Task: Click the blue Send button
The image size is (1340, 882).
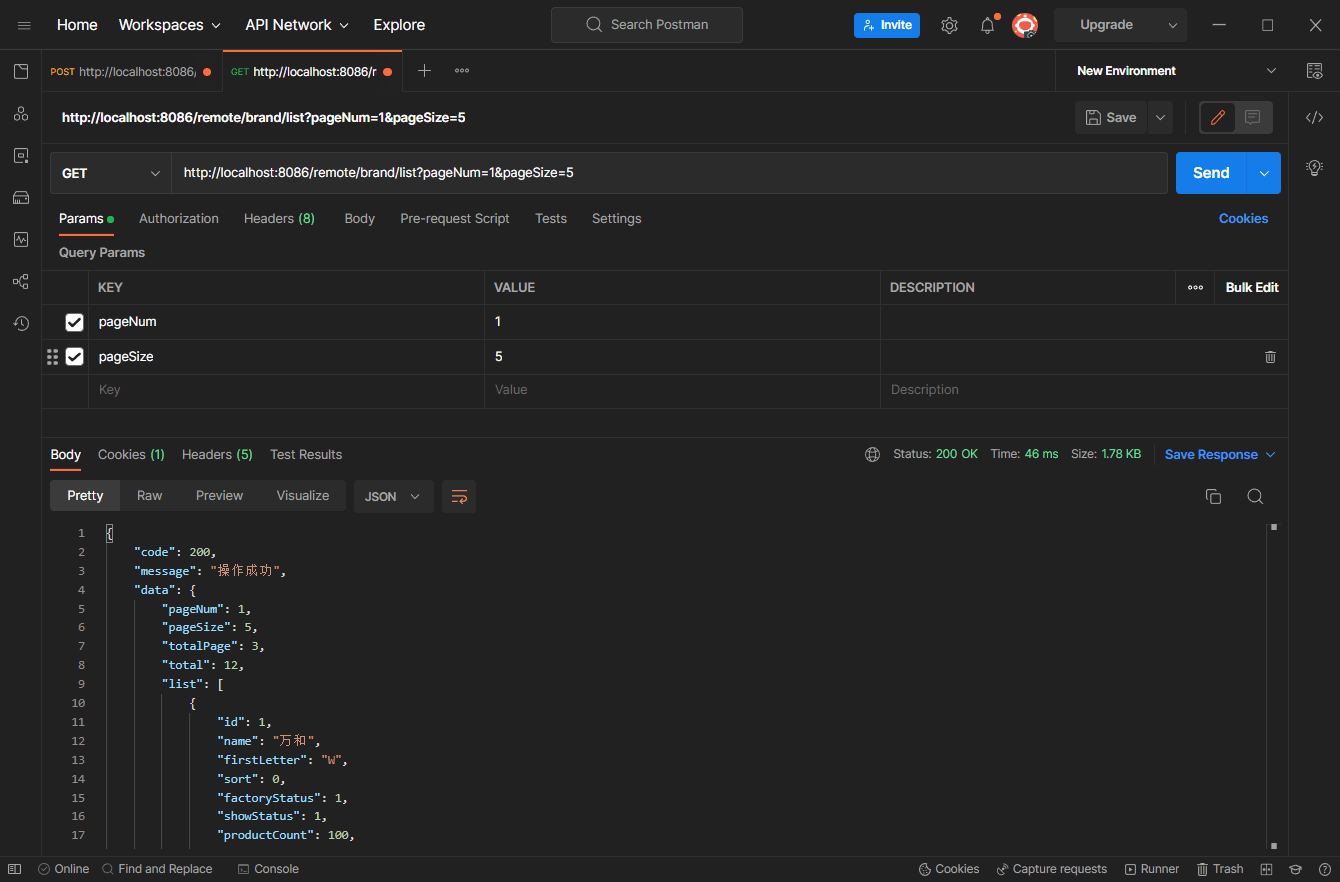Action: [1211, 173]
